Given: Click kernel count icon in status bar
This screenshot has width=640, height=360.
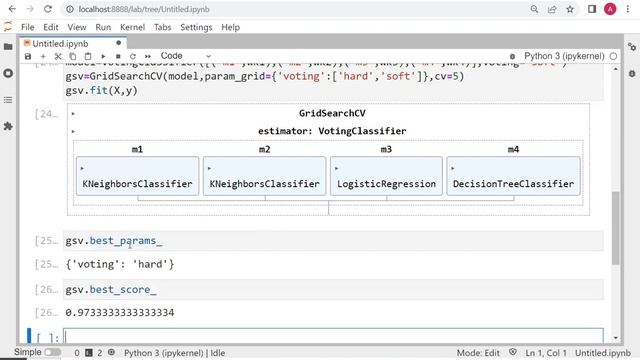Looking at the screenshot, I should (x=111, y=353).
